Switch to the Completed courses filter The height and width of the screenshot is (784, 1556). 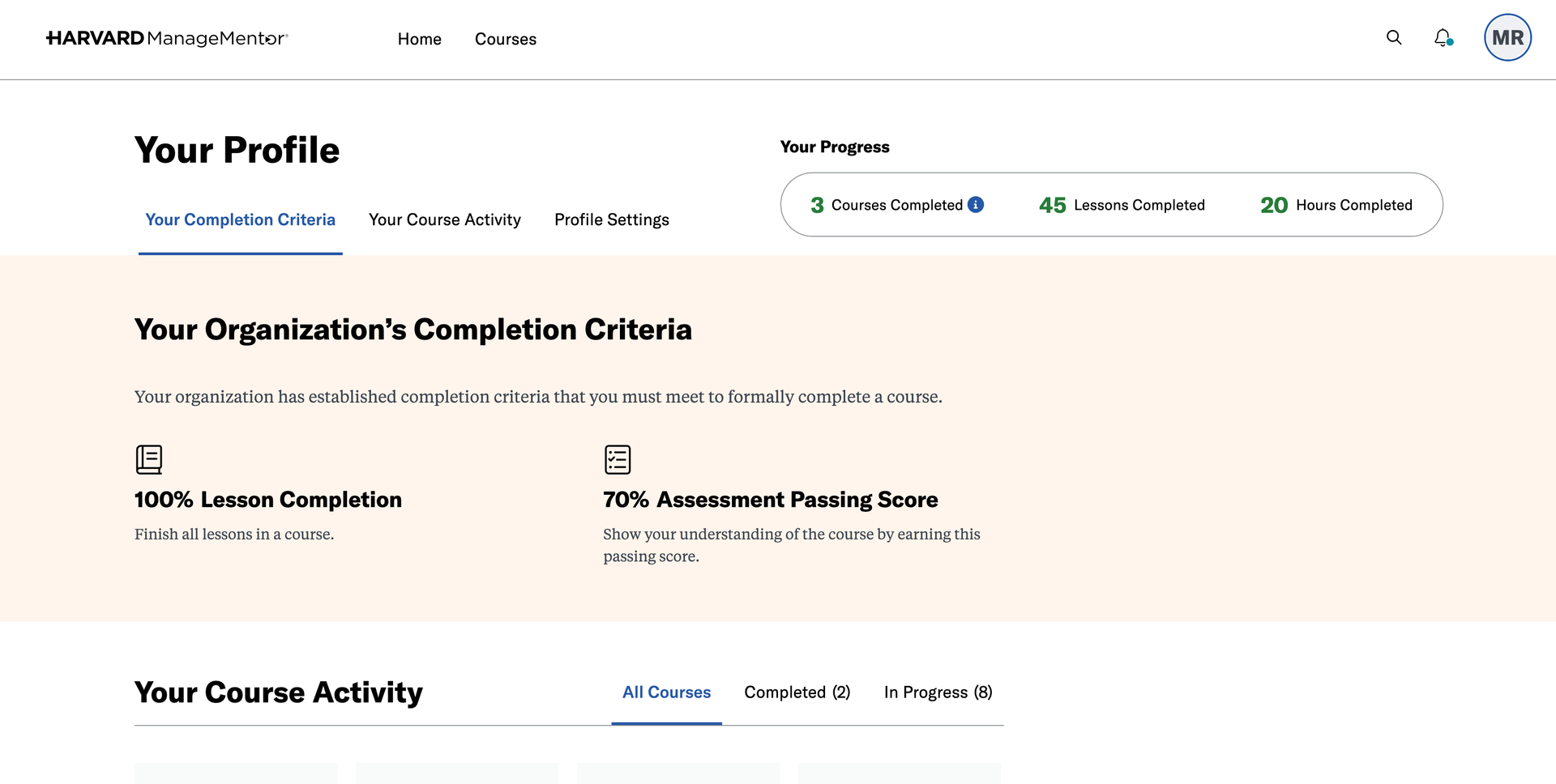(797, 692)
